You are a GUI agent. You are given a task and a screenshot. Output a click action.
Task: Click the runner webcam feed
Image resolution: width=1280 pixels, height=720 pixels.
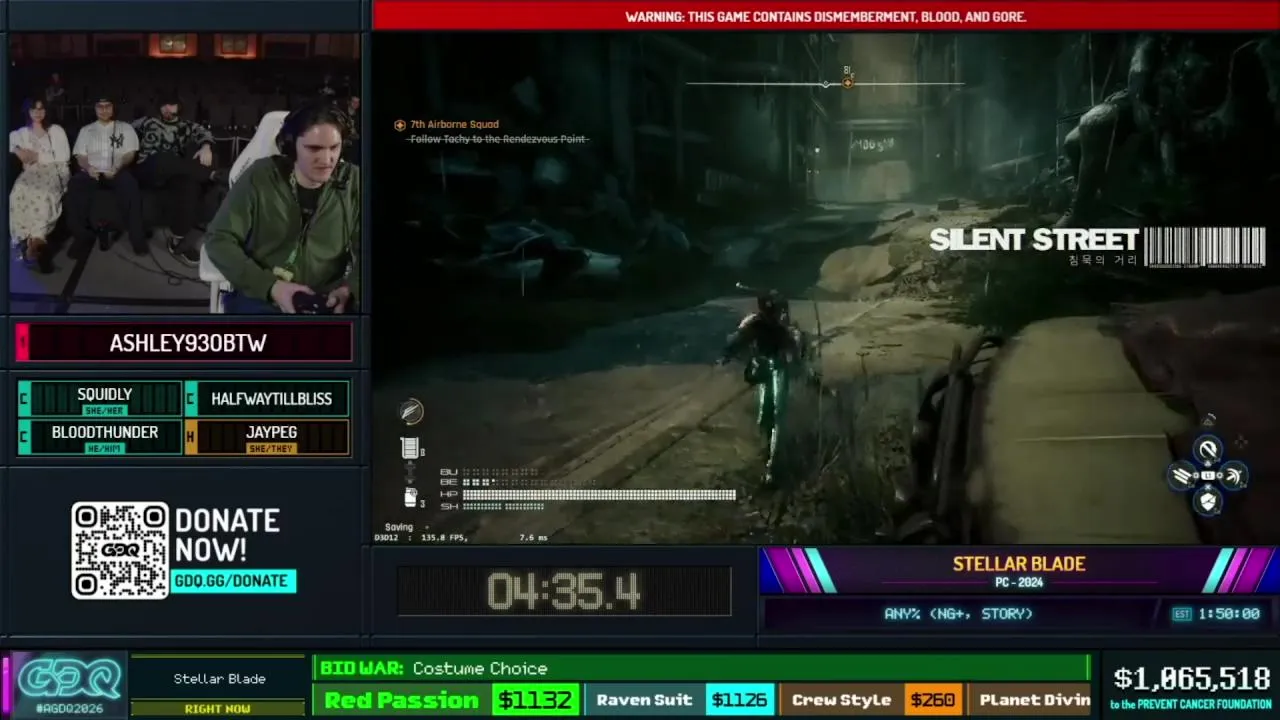pos(185,173)
